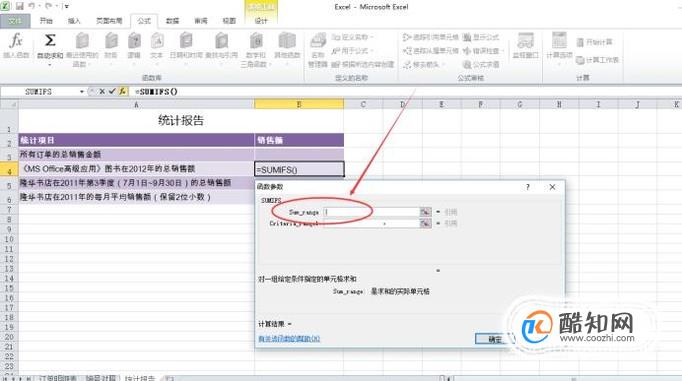Click the OK button in dialog
Screen dimensions: 682x381
tap(495, 339)
